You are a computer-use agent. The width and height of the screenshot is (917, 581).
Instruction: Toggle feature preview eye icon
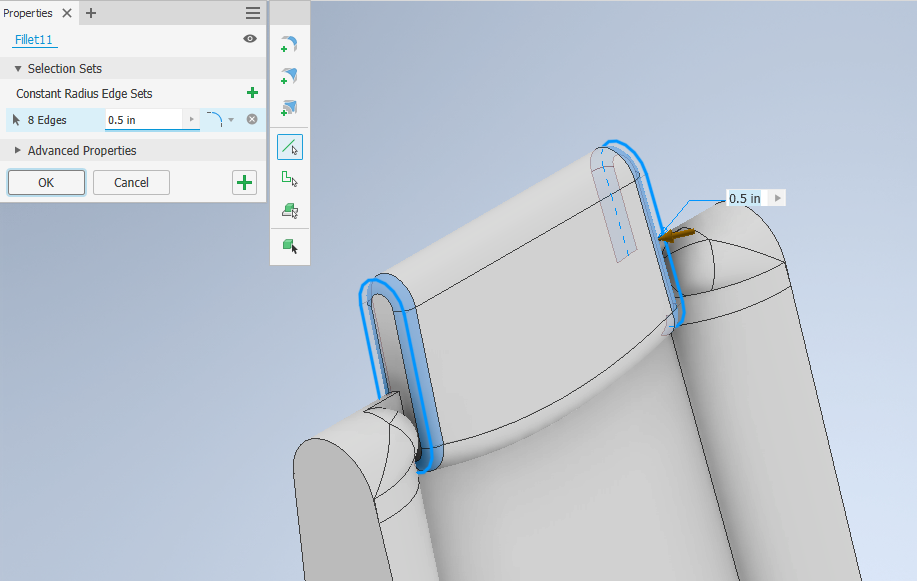tap(250, 39)
